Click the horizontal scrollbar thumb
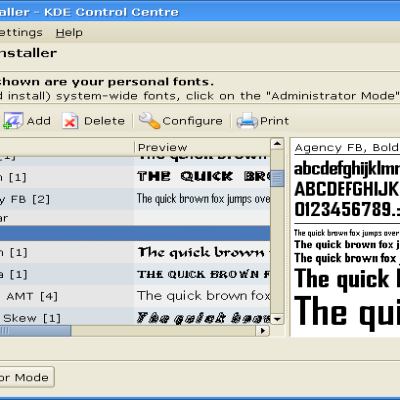Screen dimensions: 400x400 35,331
